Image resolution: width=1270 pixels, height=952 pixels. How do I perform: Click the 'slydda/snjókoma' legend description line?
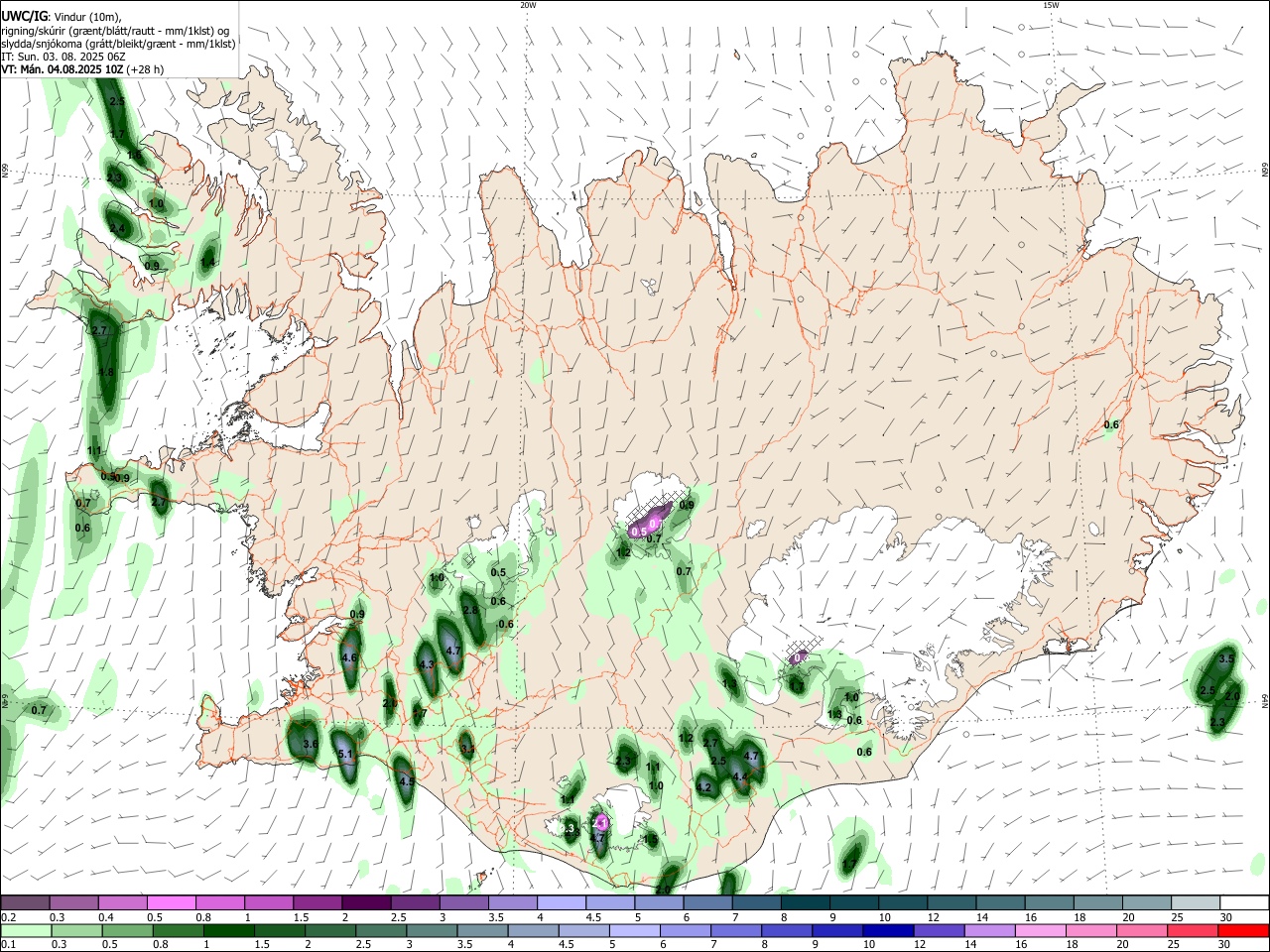click(x=118, y=44)
